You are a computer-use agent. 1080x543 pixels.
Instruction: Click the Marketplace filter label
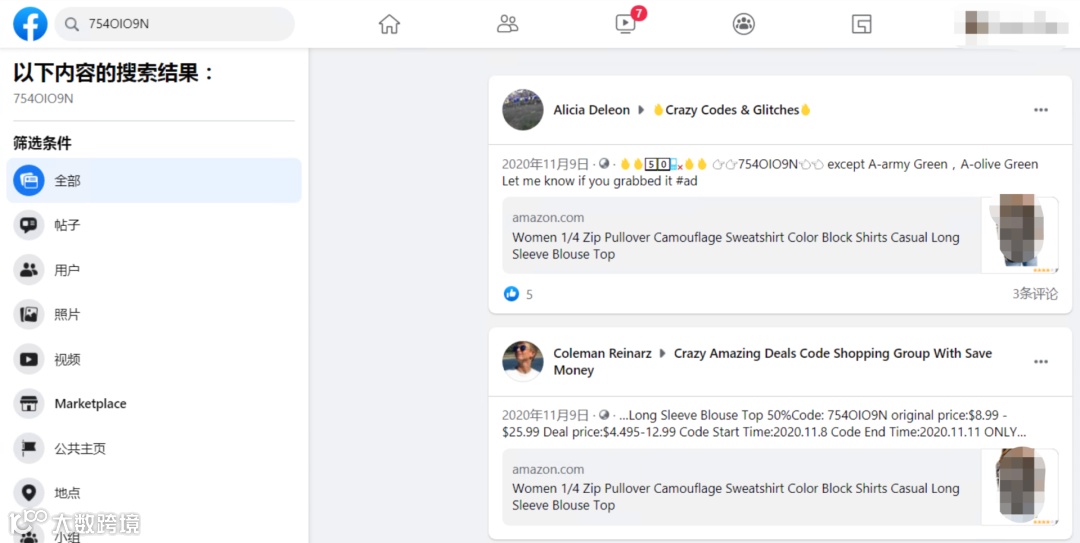pos(90,404)
